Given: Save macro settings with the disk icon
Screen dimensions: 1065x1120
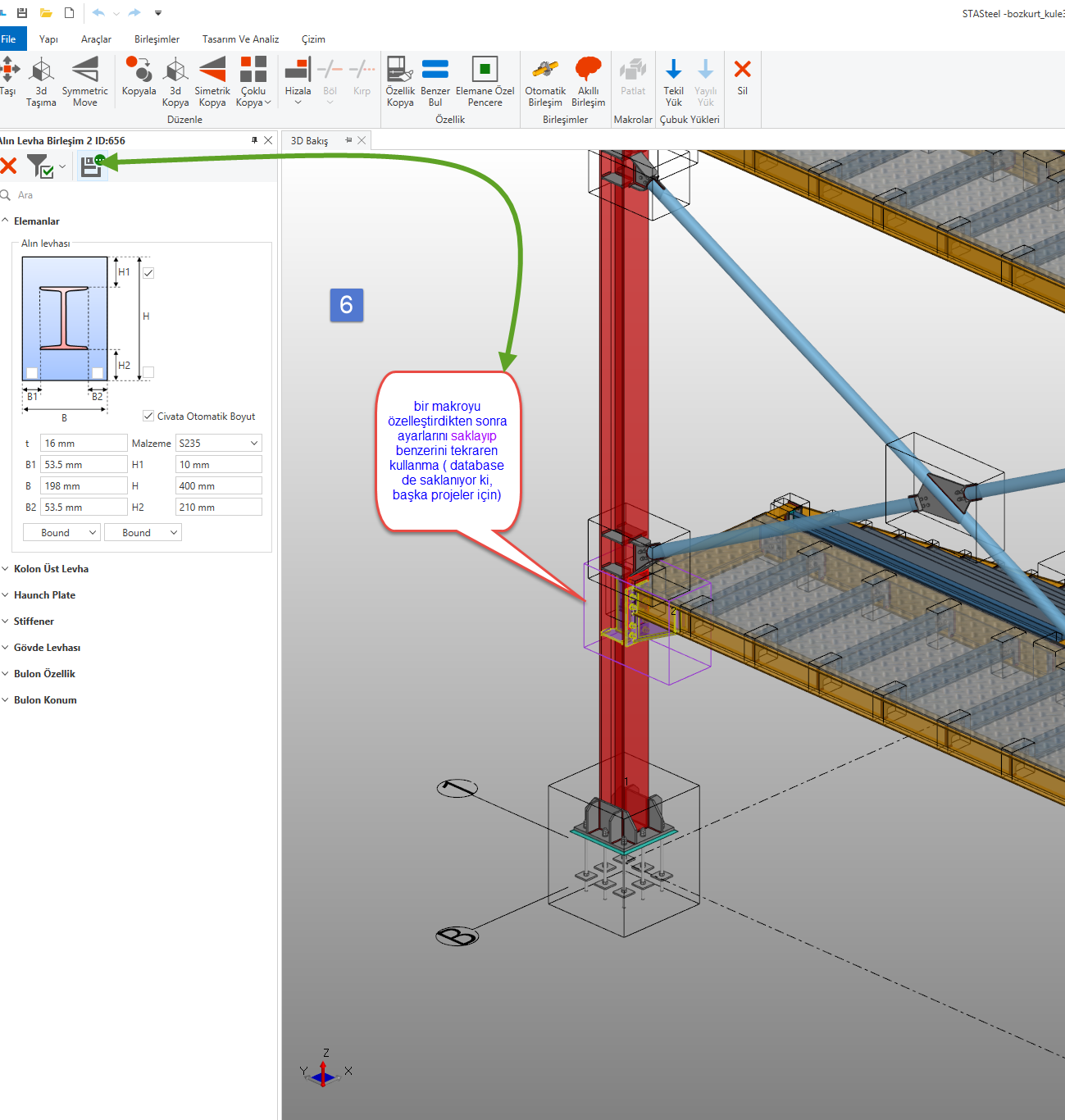Looking at the screenshot, I should pyautogui.click(x=91, y=166).
